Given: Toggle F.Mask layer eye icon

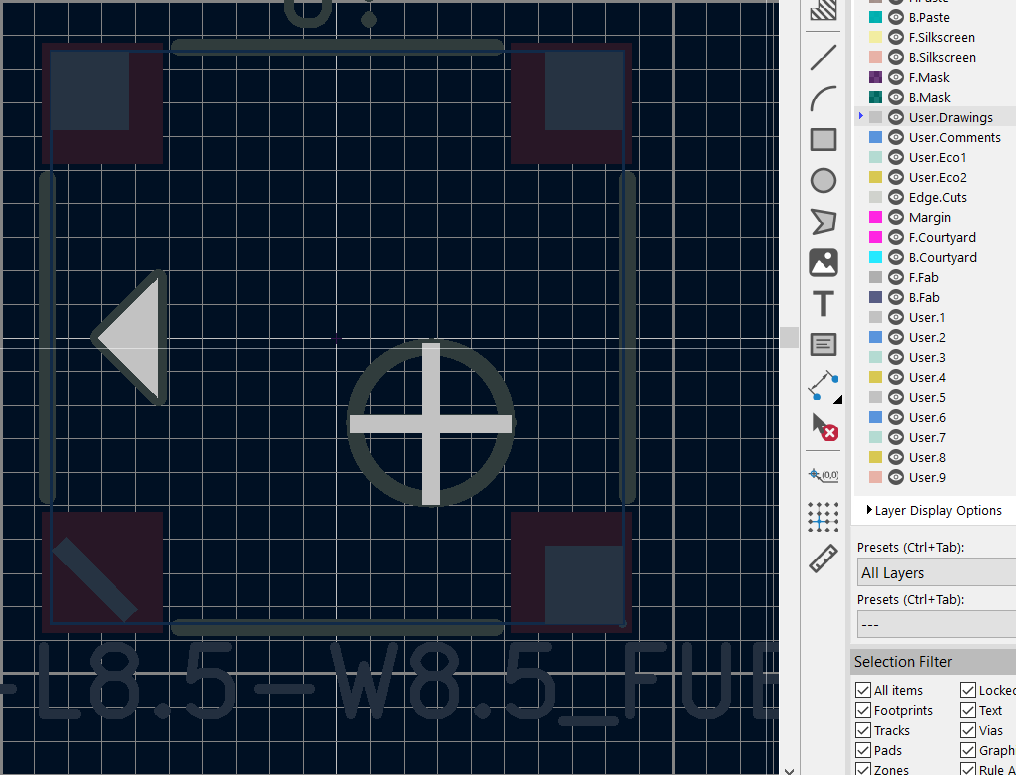Looking at the screenshot, I should [895, 78].
